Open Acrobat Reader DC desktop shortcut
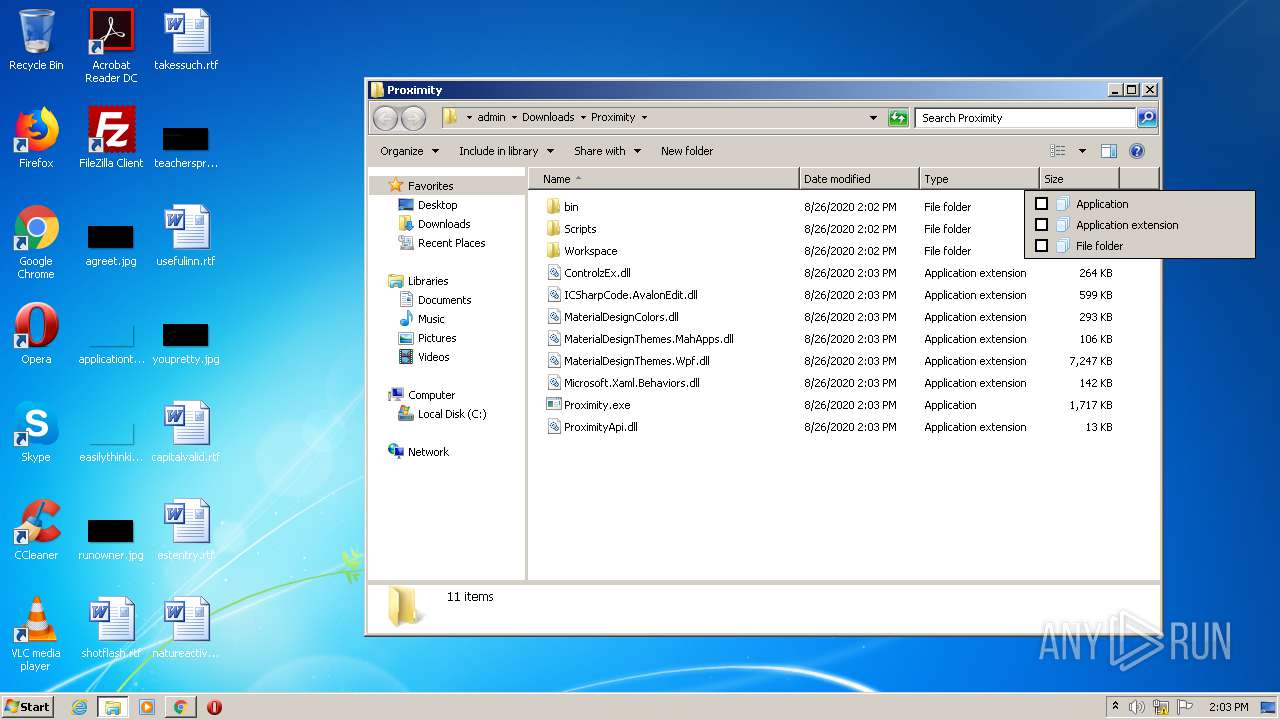This screenshot has width=1280, height=720. click(x=111, y=46)
